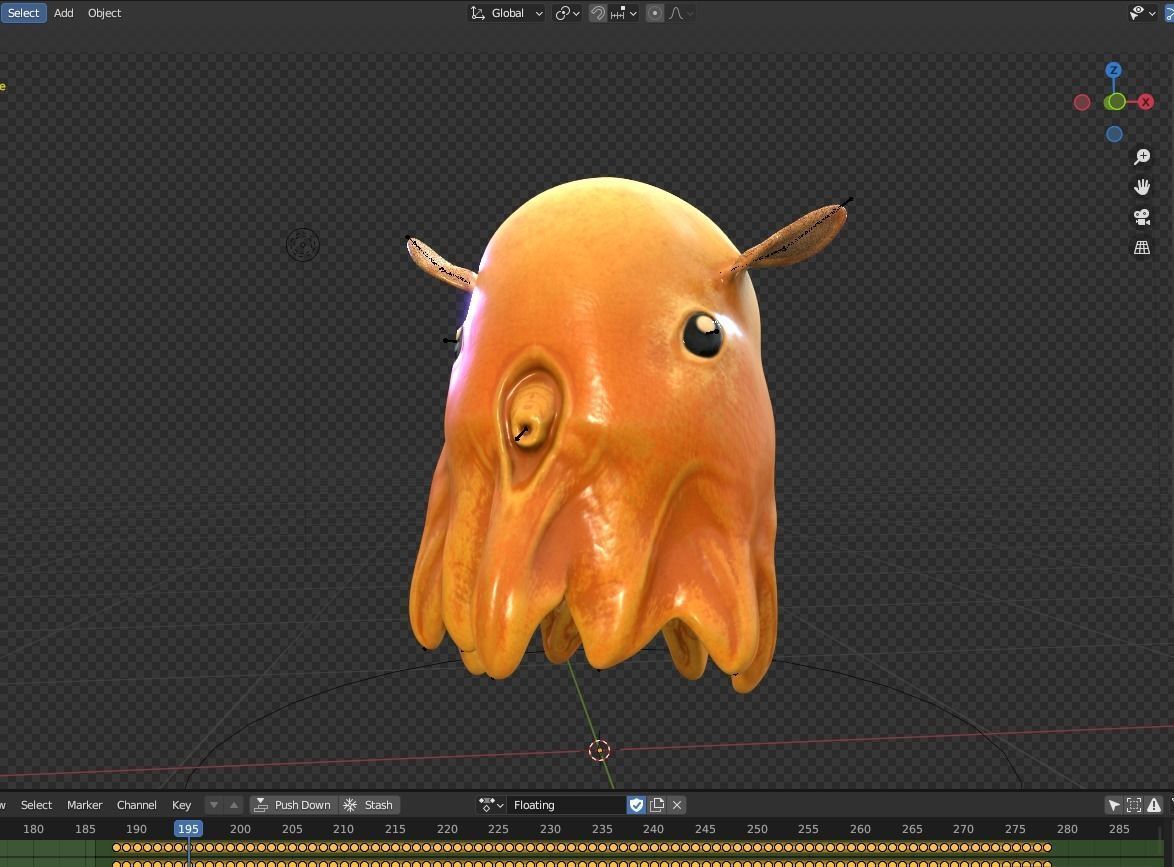Open the viewport visibility and selectability dropdown
Viewport: 1174px width, 867px height.
[x=1143, y=13]
